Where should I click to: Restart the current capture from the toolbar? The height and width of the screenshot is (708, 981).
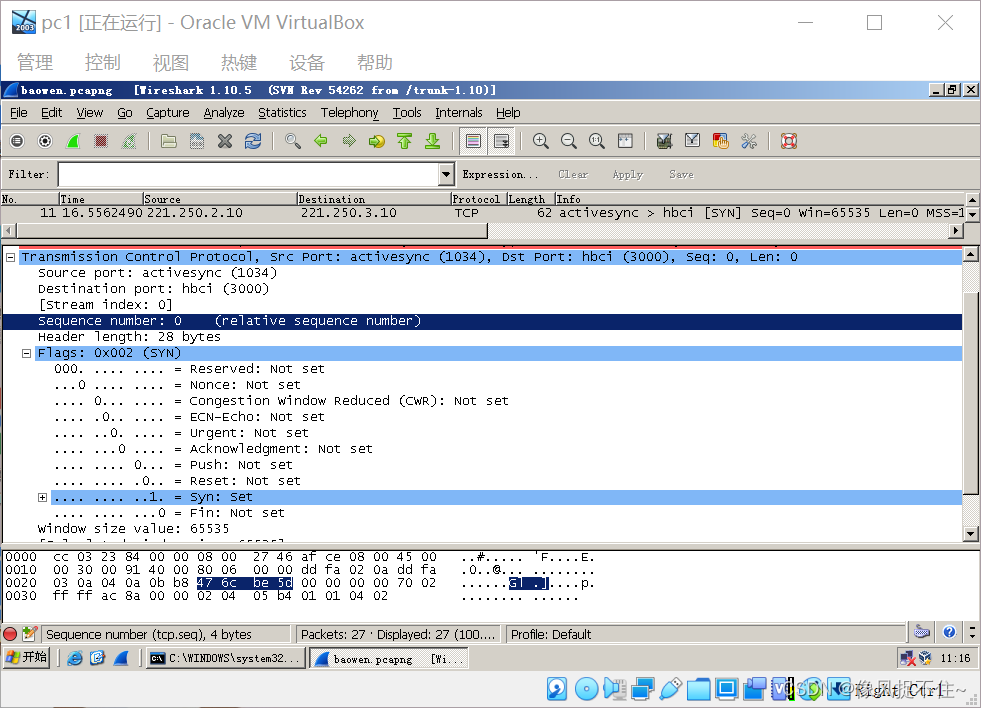(129, 141)
